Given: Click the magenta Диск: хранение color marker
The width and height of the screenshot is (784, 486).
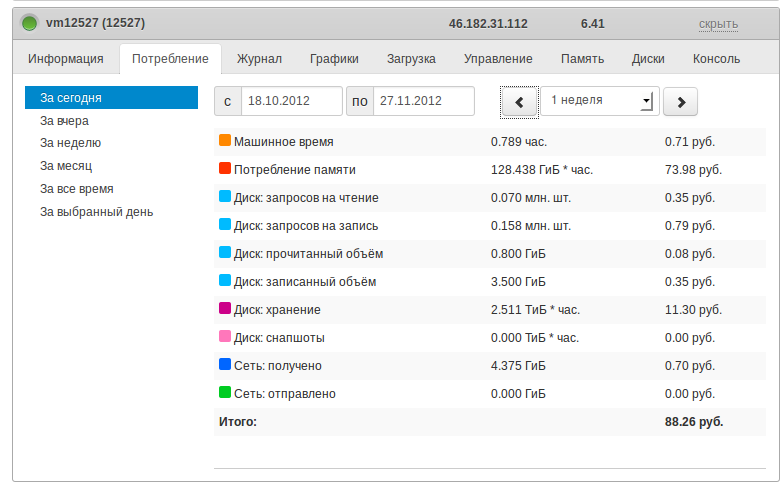Looking at the screenshot, I should coord(225,309).
